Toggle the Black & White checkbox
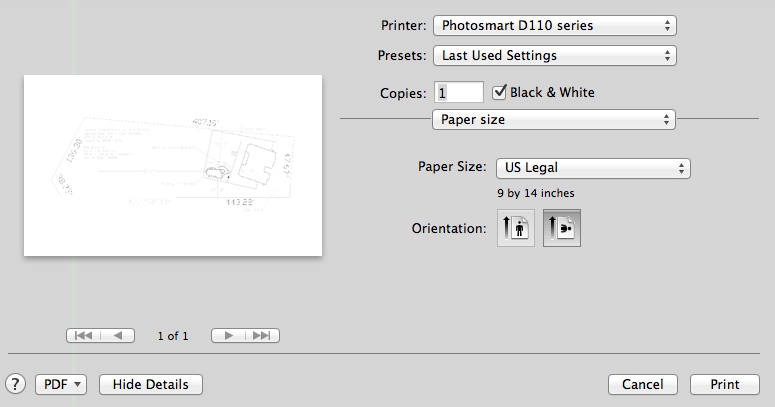Image resolution: width=775 pixels, height=407 pixels. click(502, 92)
